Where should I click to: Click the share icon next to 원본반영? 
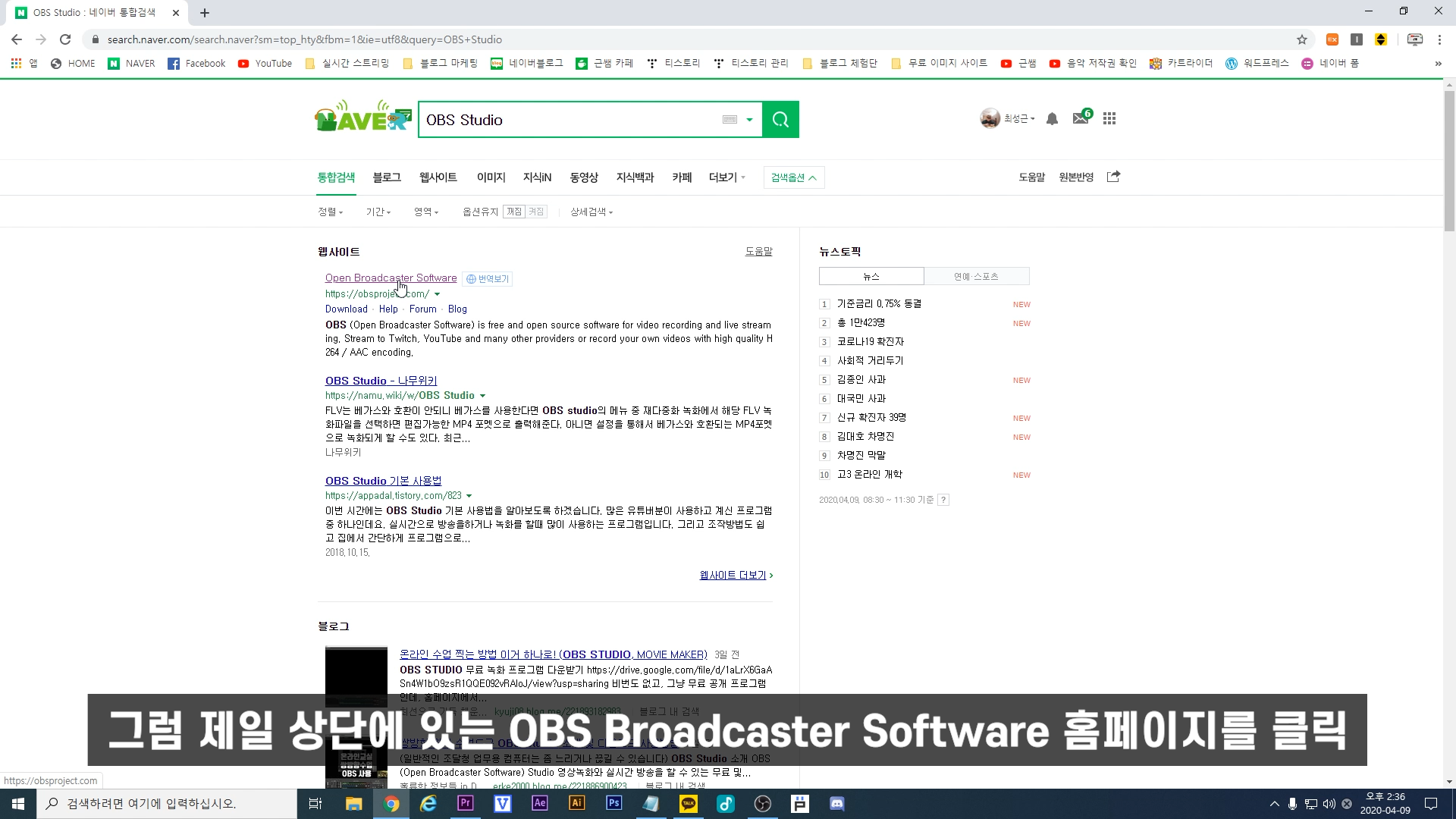[x=1113, y=177]
